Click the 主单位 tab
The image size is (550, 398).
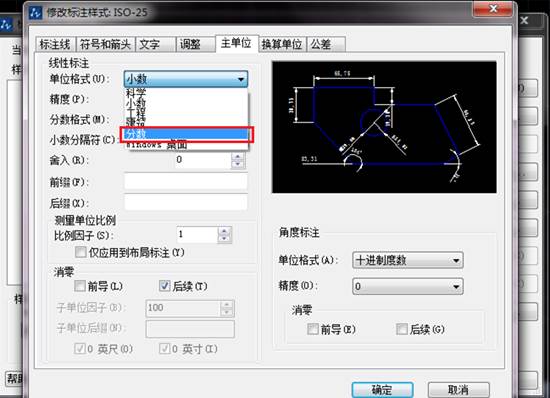[237, 43]
